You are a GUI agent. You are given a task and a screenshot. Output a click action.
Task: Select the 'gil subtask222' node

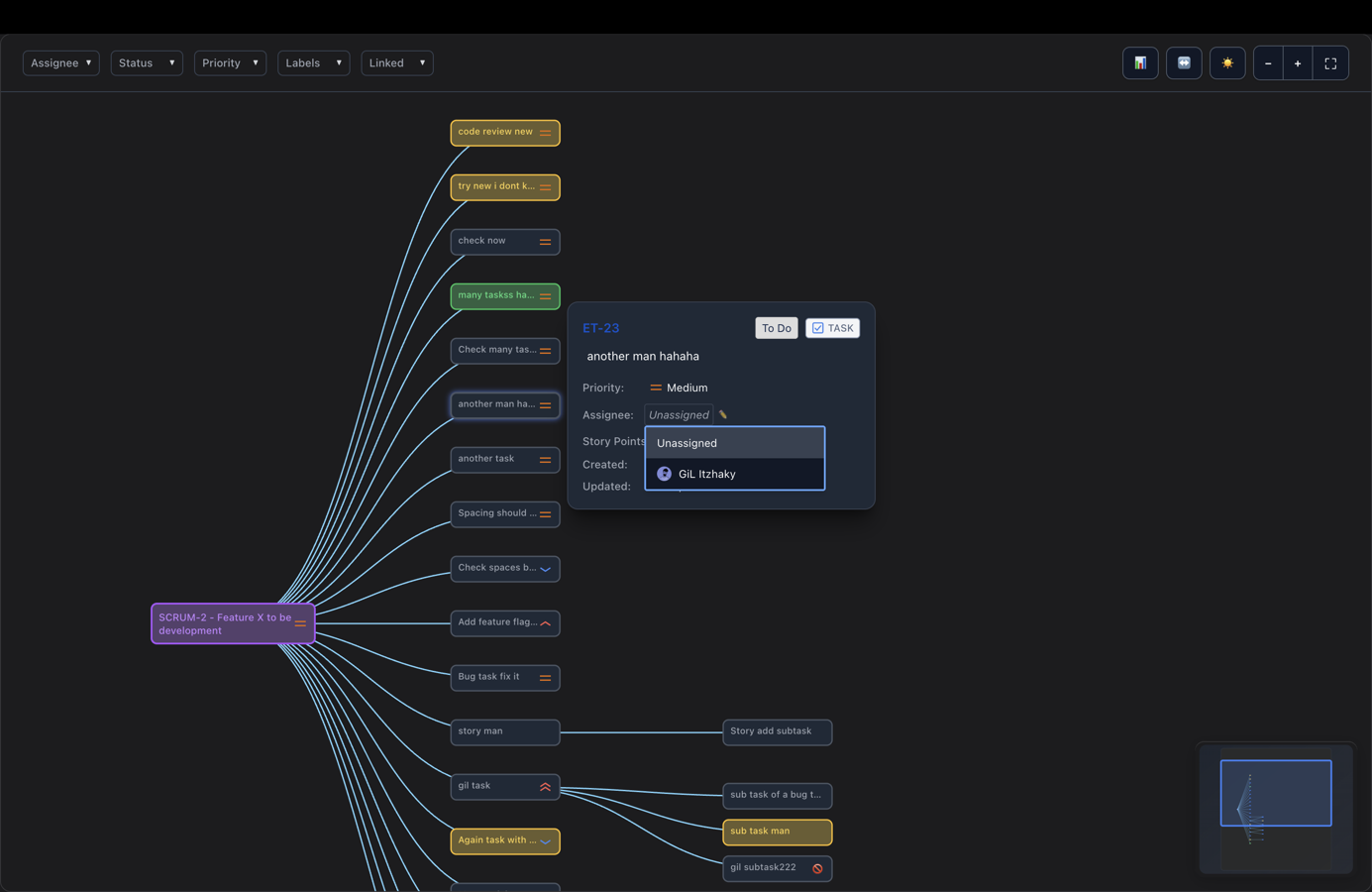(x=778, y=868)
